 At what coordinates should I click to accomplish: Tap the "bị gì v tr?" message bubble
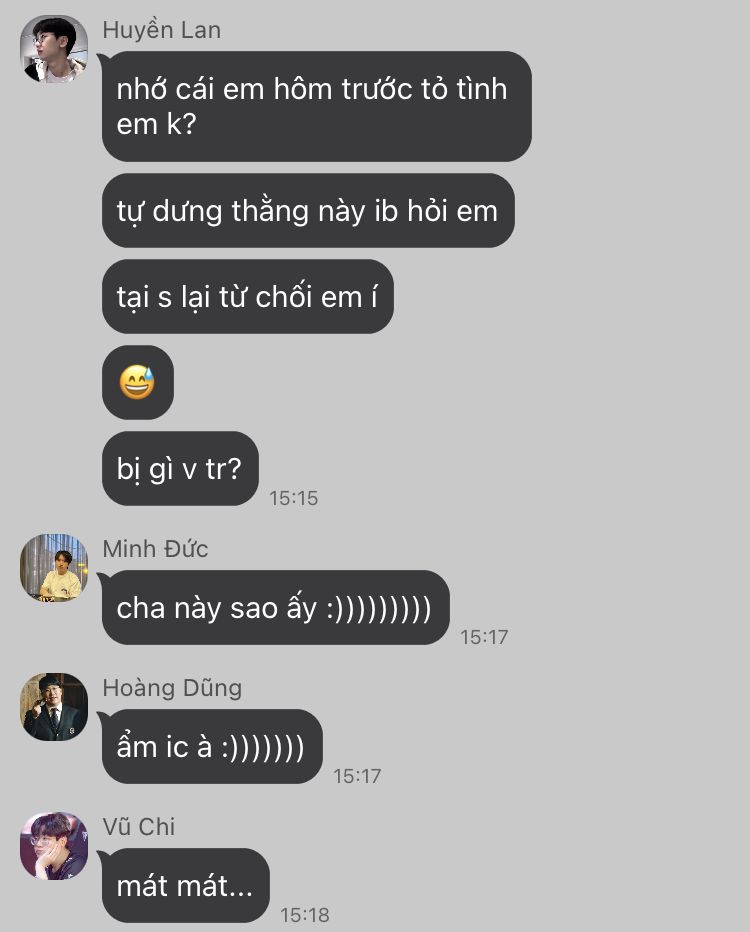[181, 468]
